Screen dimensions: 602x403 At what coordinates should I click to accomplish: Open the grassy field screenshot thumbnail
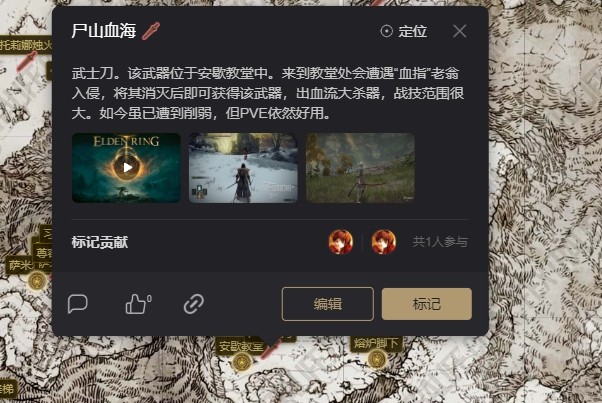coord(360,168)
